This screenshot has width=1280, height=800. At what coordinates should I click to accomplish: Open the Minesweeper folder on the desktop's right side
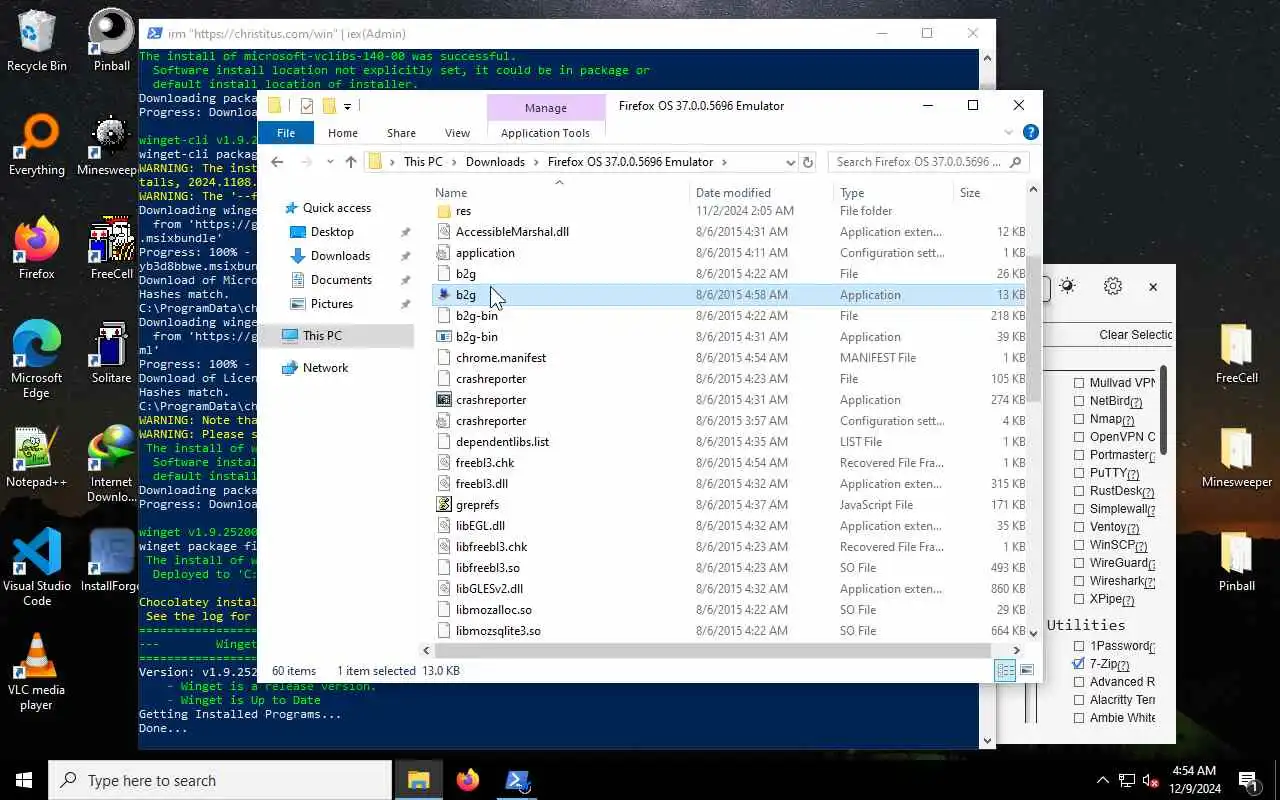point(1237,458)
